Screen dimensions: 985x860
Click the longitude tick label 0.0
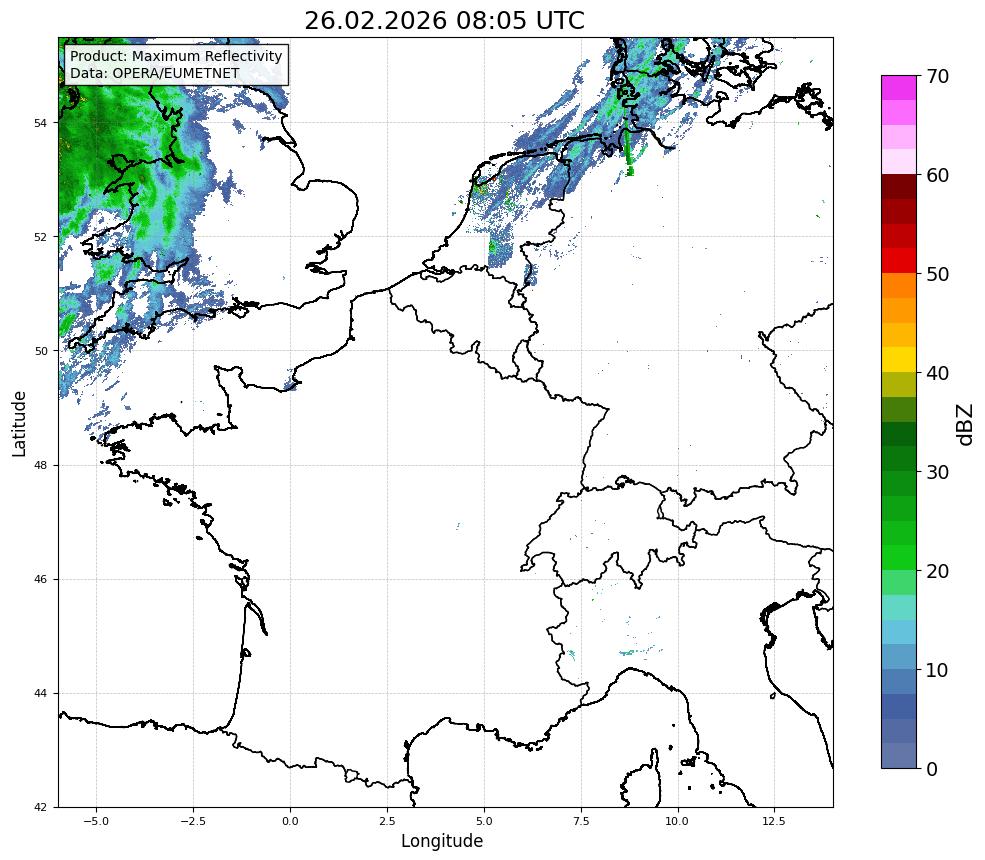click(290, 821)
